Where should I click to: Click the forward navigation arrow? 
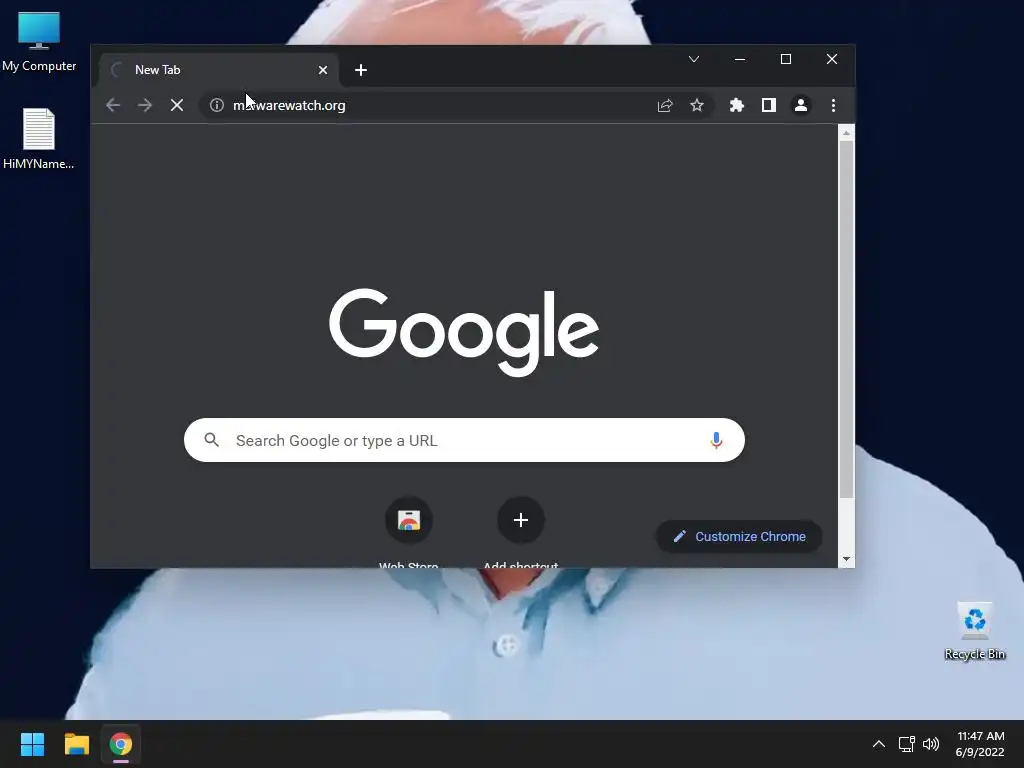[x=145, y=105]
